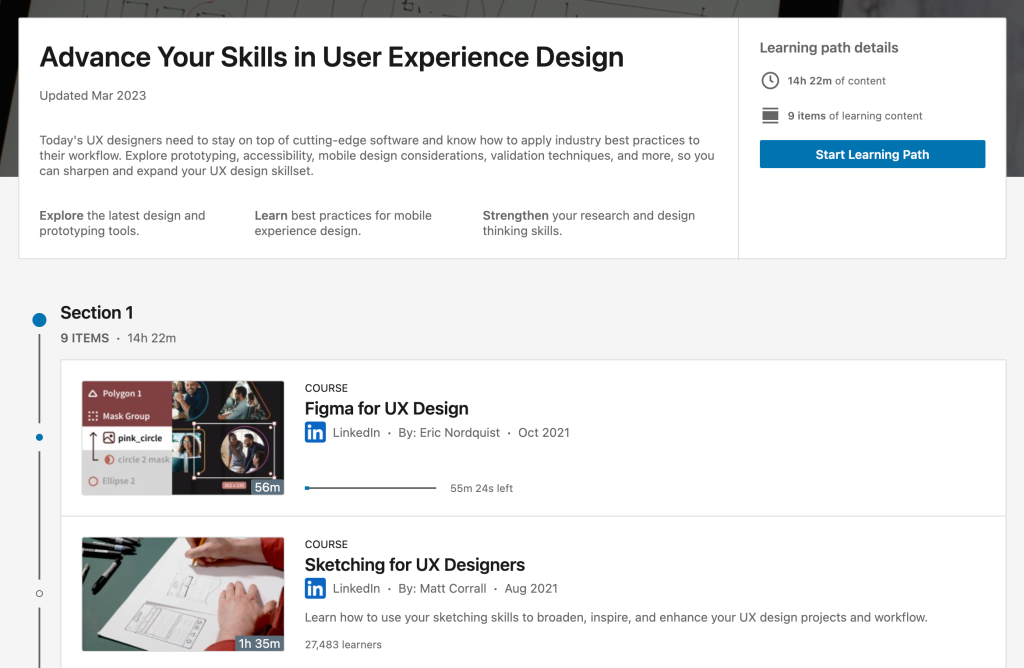Click the LinkedIn logo under Sketching for UX Designers
This screenshot has height=668, width=1024.
(x=315, y=589)
